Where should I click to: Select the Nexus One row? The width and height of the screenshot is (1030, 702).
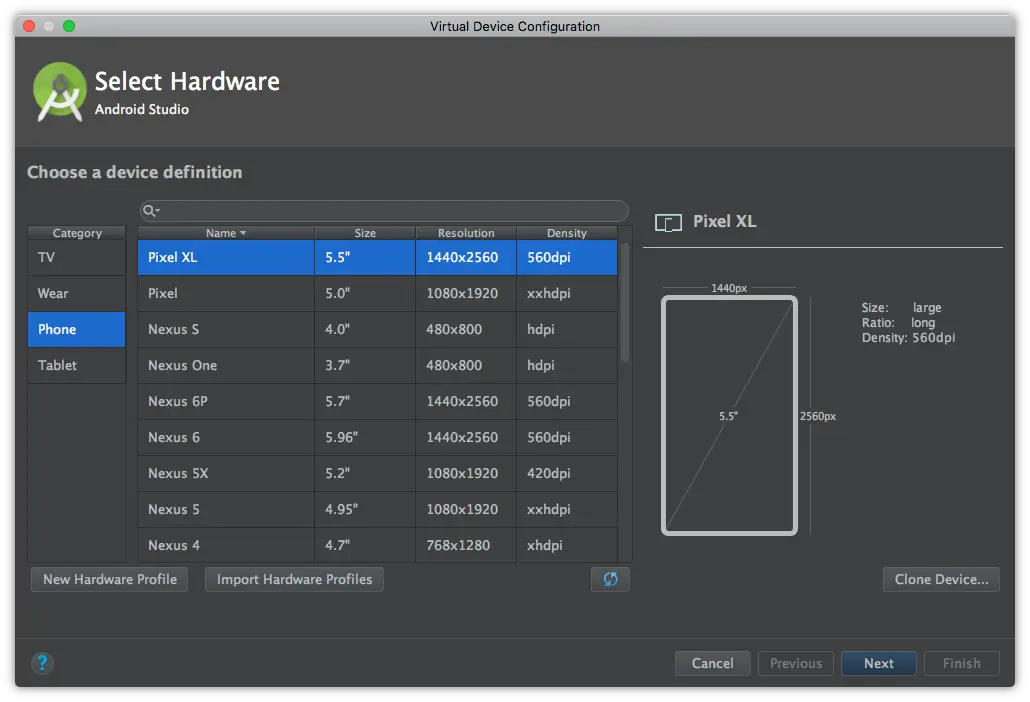[x=378, y=365]
